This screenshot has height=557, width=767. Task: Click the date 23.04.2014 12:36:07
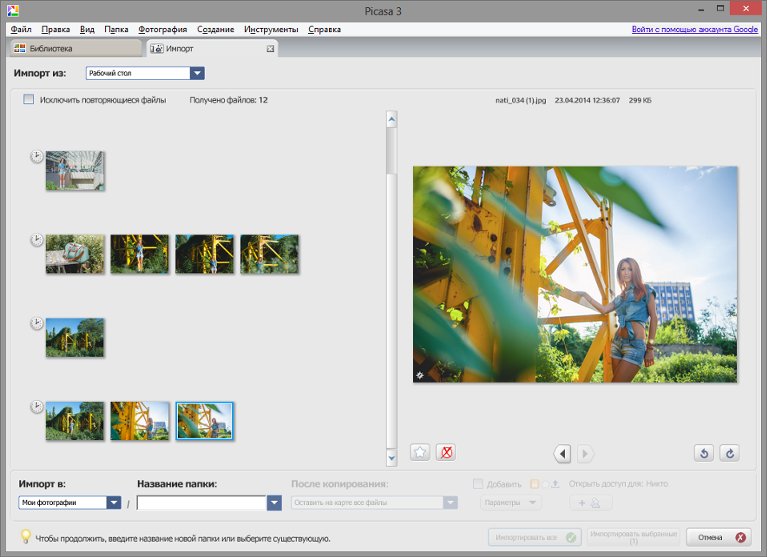(x=587, y=100)
